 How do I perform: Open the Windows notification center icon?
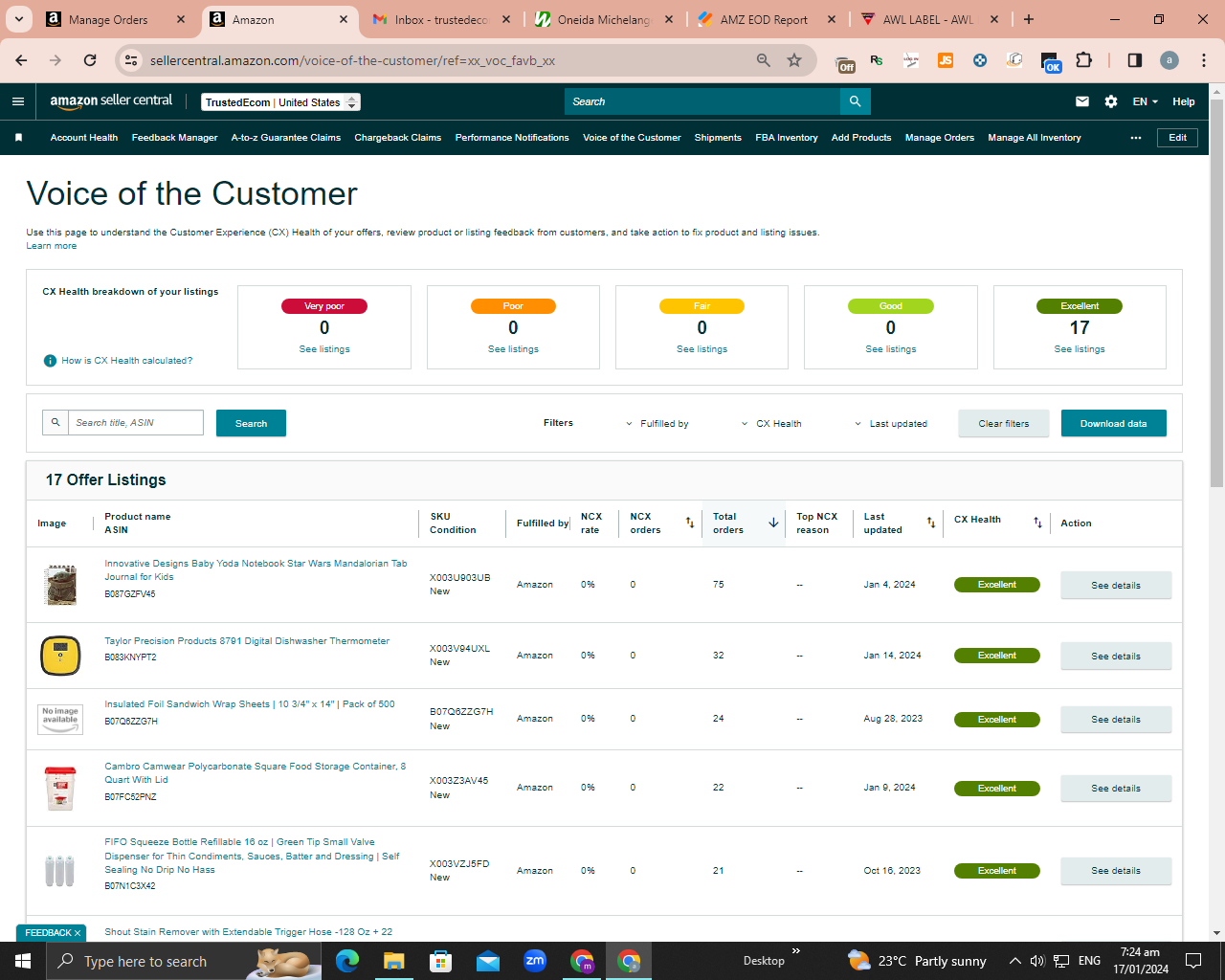pos(1193,961)
